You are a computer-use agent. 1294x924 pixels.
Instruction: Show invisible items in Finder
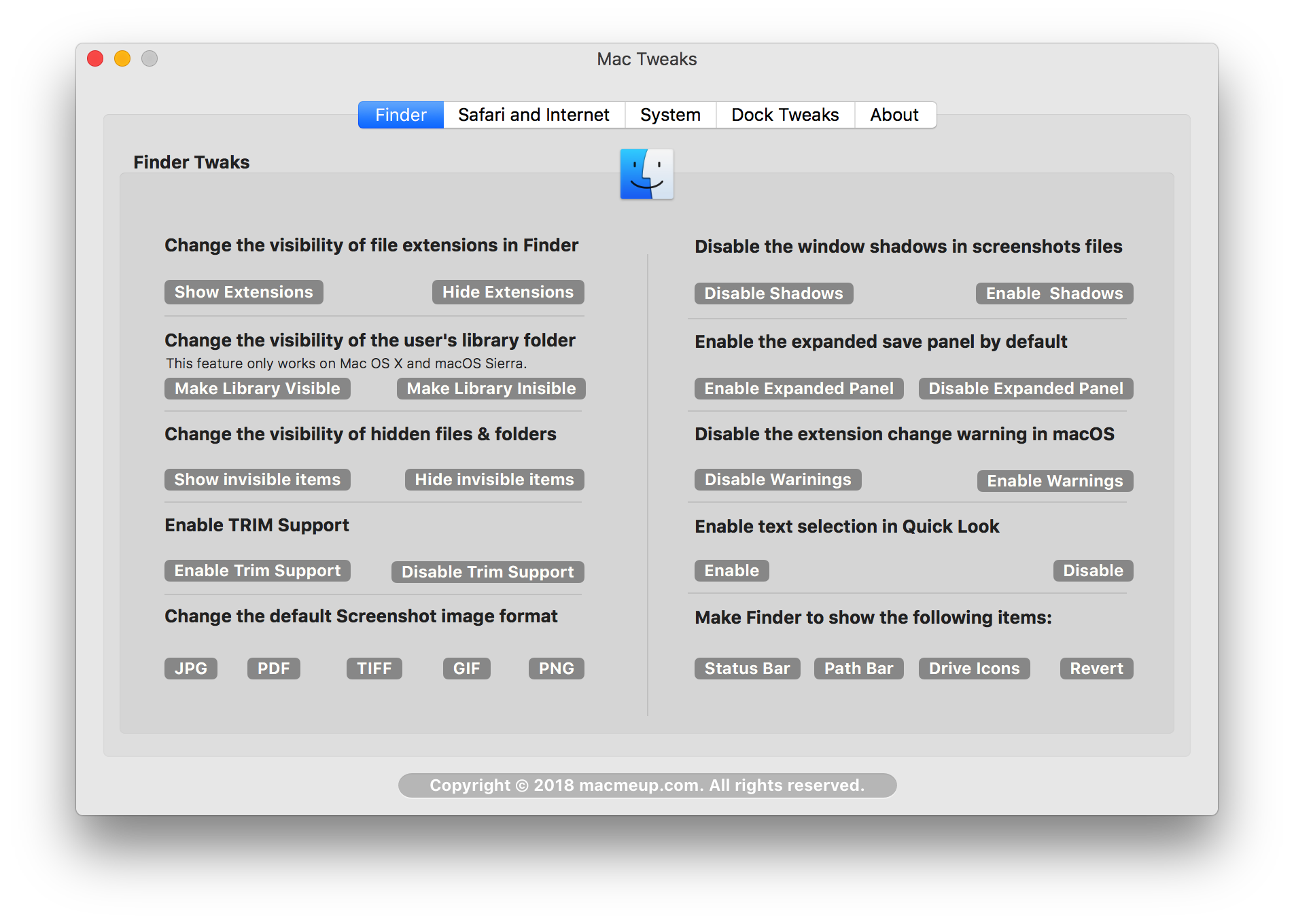coord(257,480)
